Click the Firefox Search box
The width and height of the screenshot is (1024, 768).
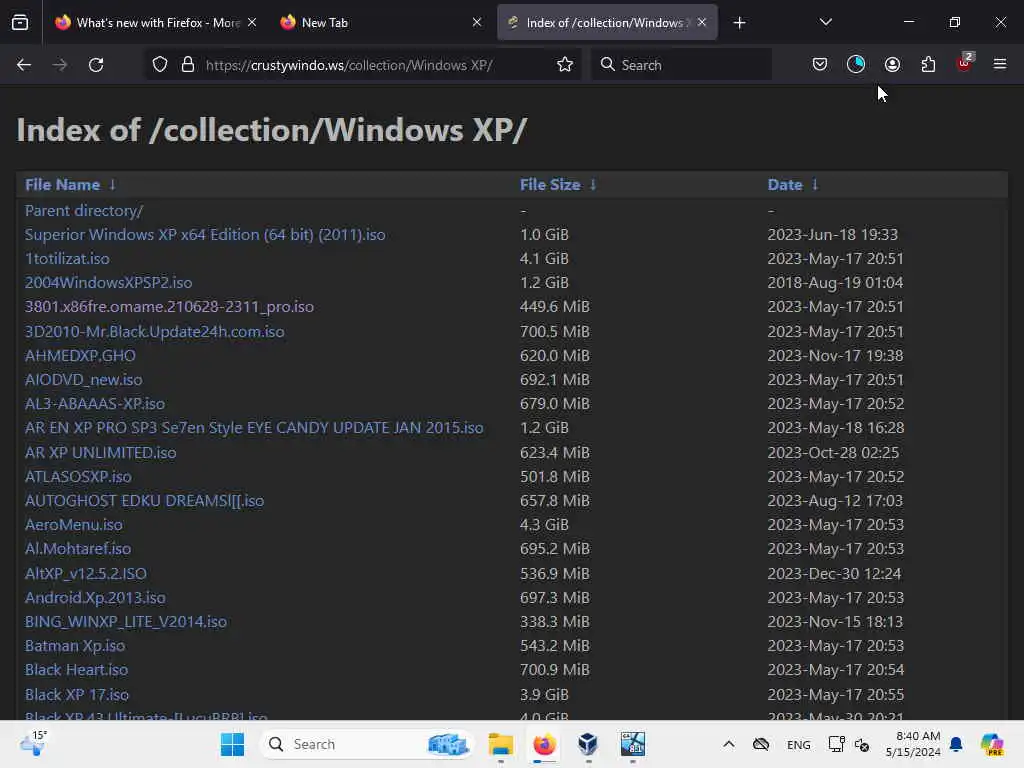(681, 65)
